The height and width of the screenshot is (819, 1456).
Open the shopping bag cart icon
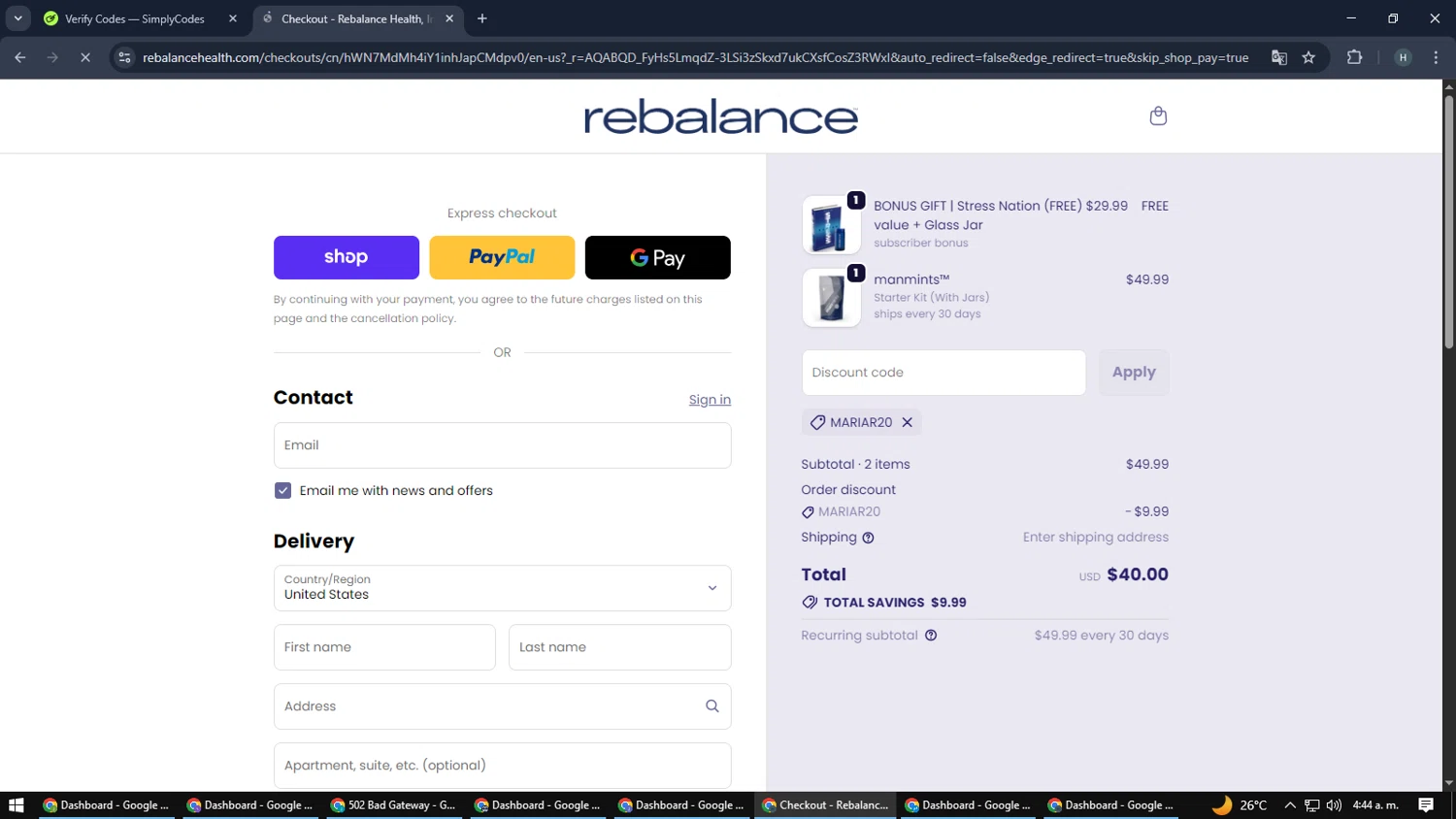tap(1158, 116)
